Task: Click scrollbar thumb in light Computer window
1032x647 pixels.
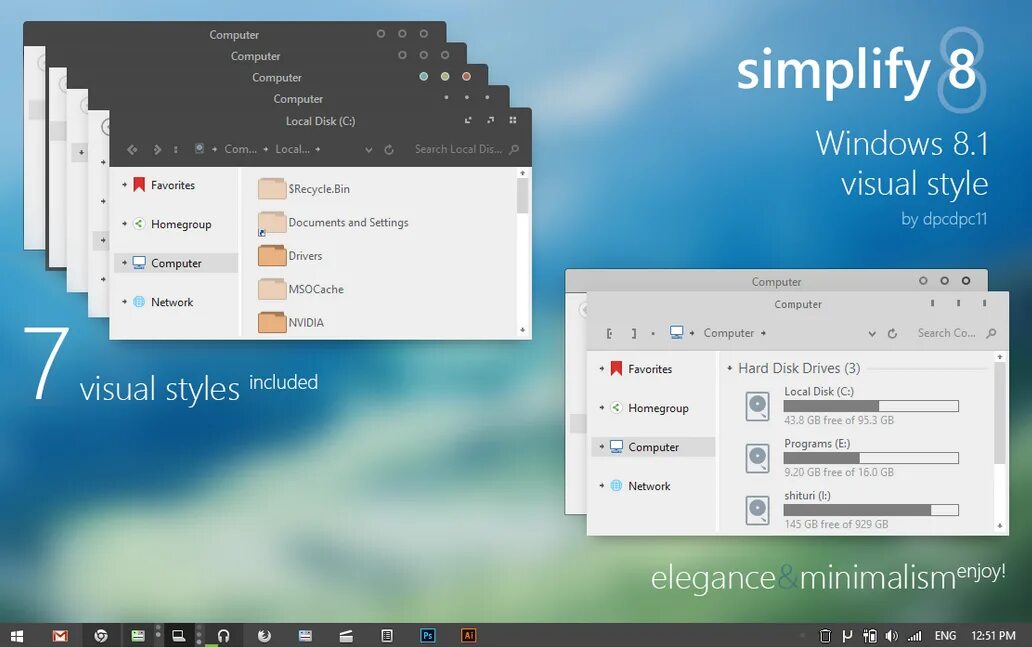Action: point(1000,413)
